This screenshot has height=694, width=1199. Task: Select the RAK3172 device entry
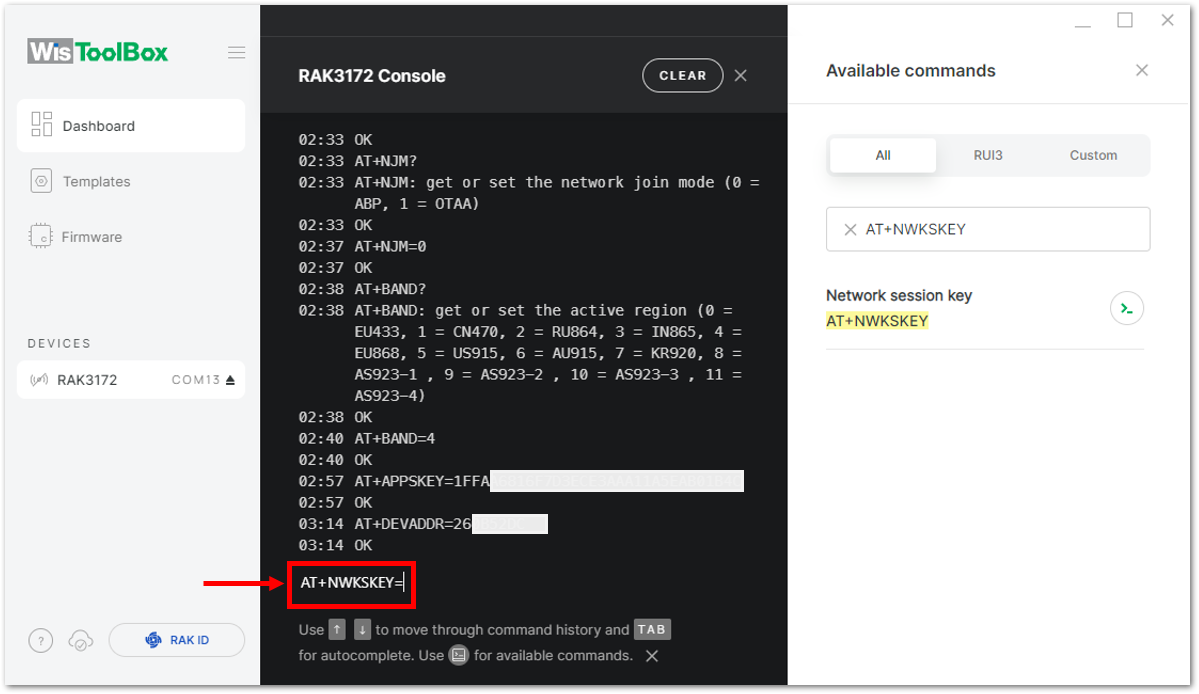[131, 380]
